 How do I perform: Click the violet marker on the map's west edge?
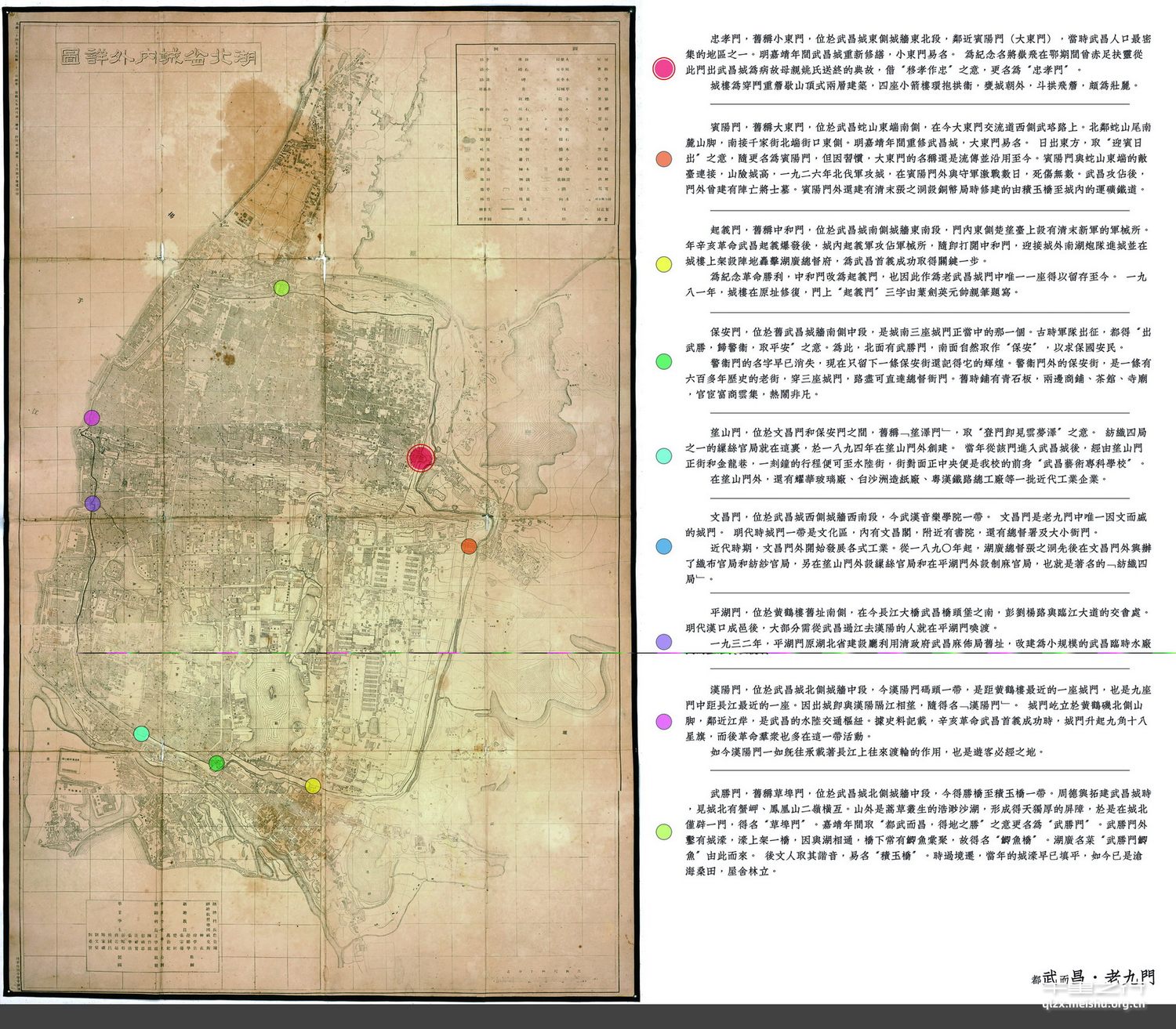tap(93, 503)
